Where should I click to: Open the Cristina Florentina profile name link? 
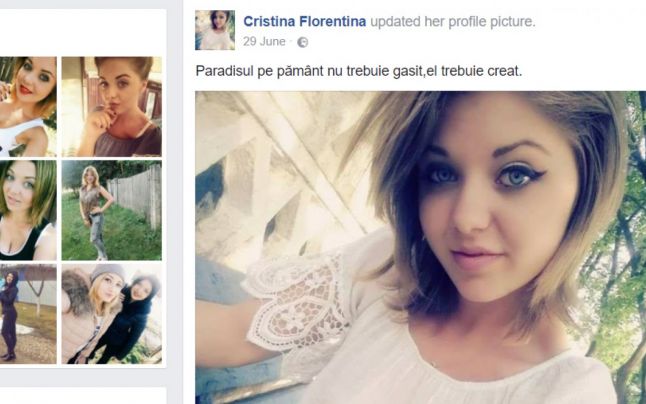pos(304,21)
